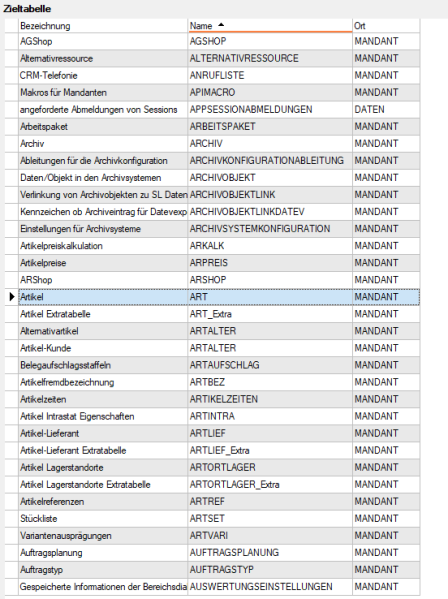Select the Artikelfremdbezeichnung description
This screenshot has height=599, width=448.
pyautogui.click(x=103, y=382)
